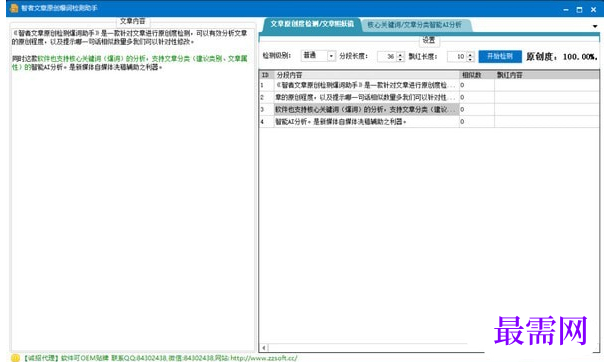606x362 pixels.
Task: Sort by the 相似数 column header
Action: (477, 75)
